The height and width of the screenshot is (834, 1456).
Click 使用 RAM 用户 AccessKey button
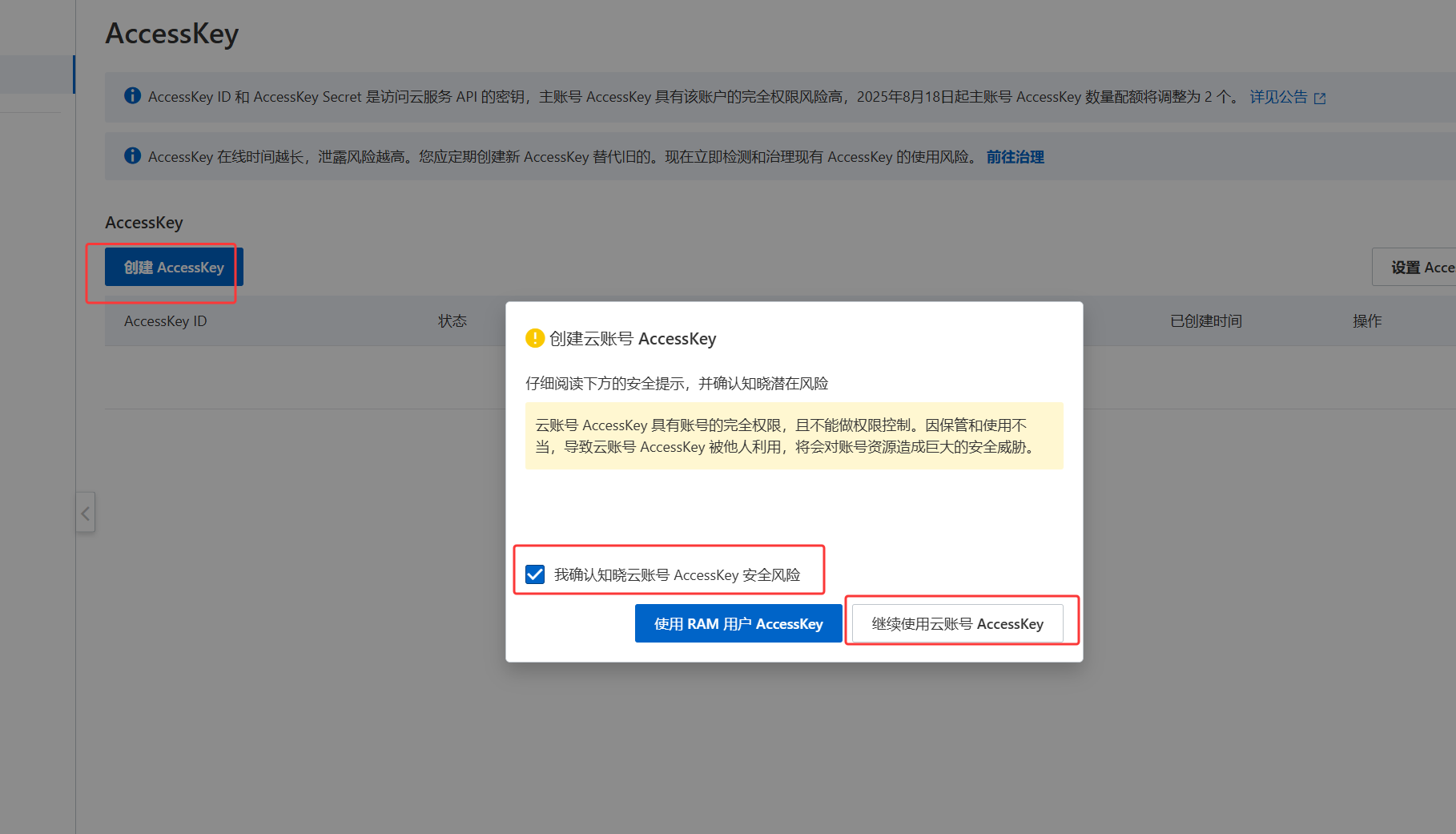coord(738,623)
